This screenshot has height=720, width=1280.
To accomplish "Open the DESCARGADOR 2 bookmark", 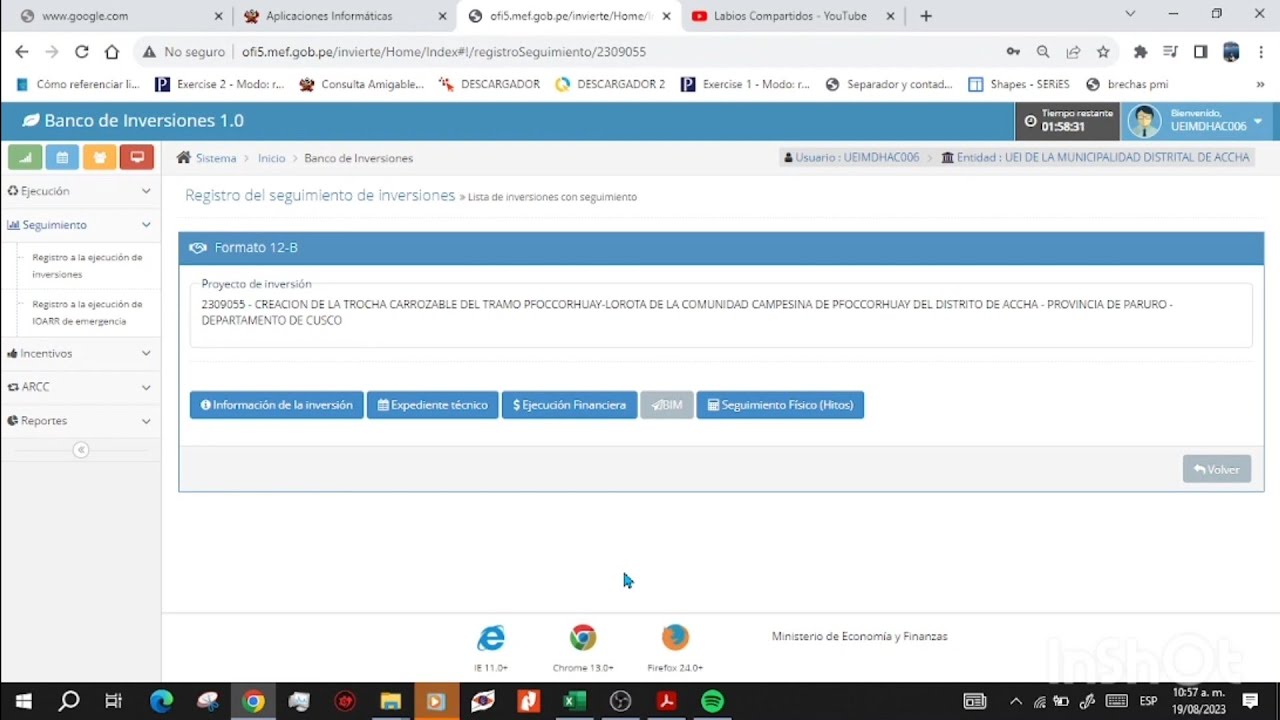I will click(x=610, y=85).
